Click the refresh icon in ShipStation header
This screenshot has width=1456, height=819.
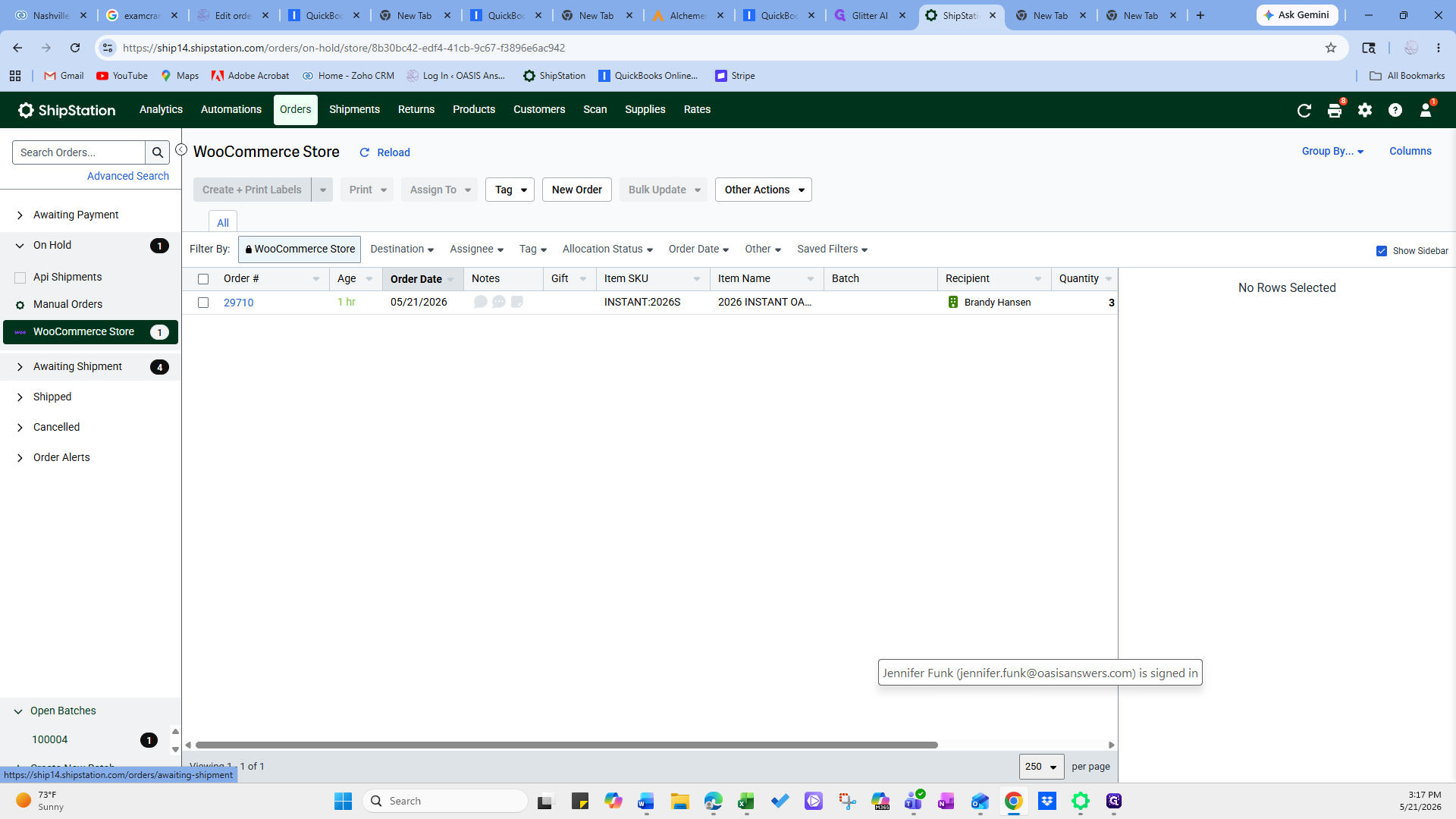coord(1304,111)
